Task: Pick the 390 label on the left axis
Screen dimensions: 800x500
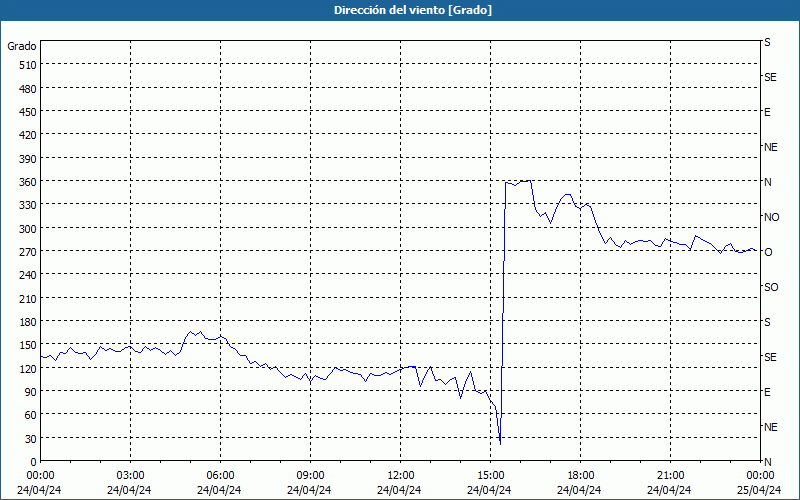Action: coord(28,159)
